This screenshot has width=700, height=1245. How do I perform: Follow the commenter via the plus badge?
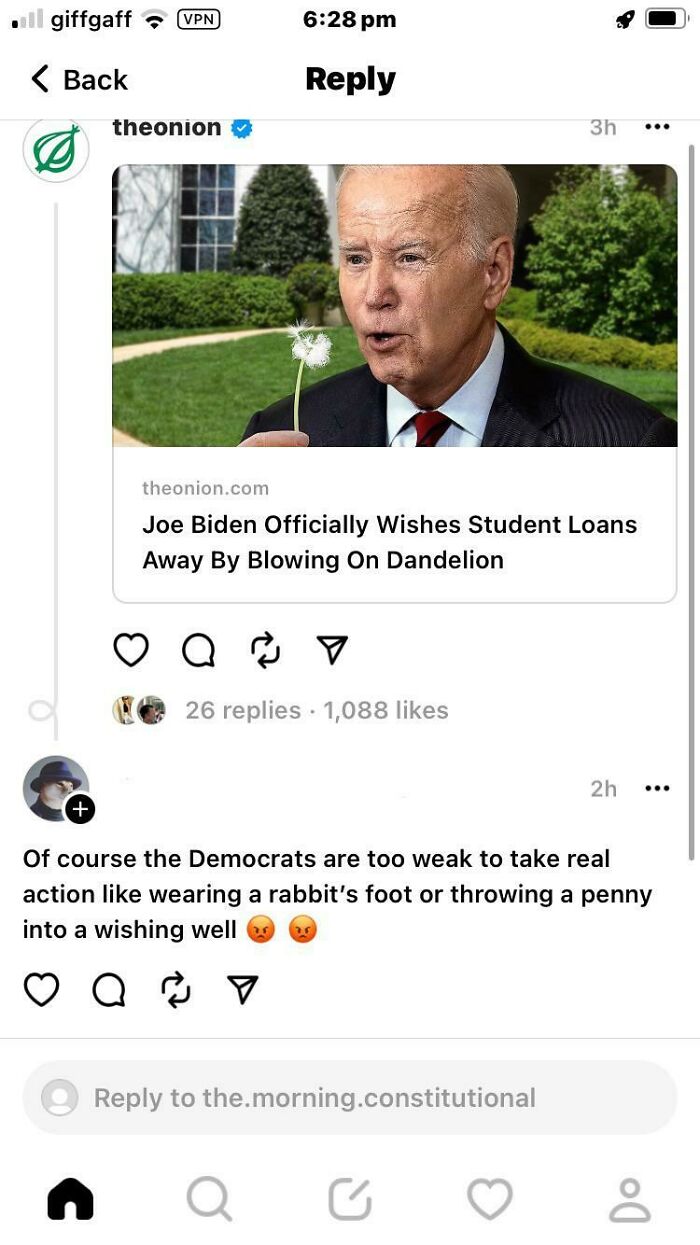79,810
